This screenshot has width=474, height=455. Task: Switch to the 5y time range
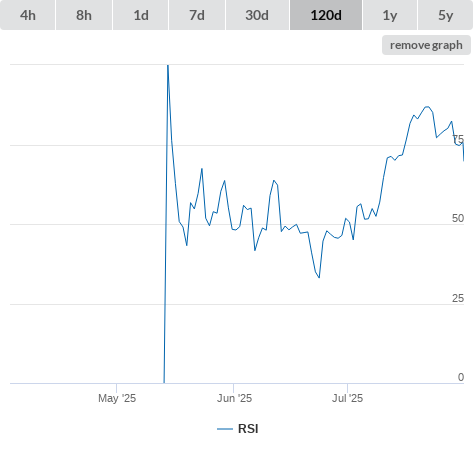445,15
